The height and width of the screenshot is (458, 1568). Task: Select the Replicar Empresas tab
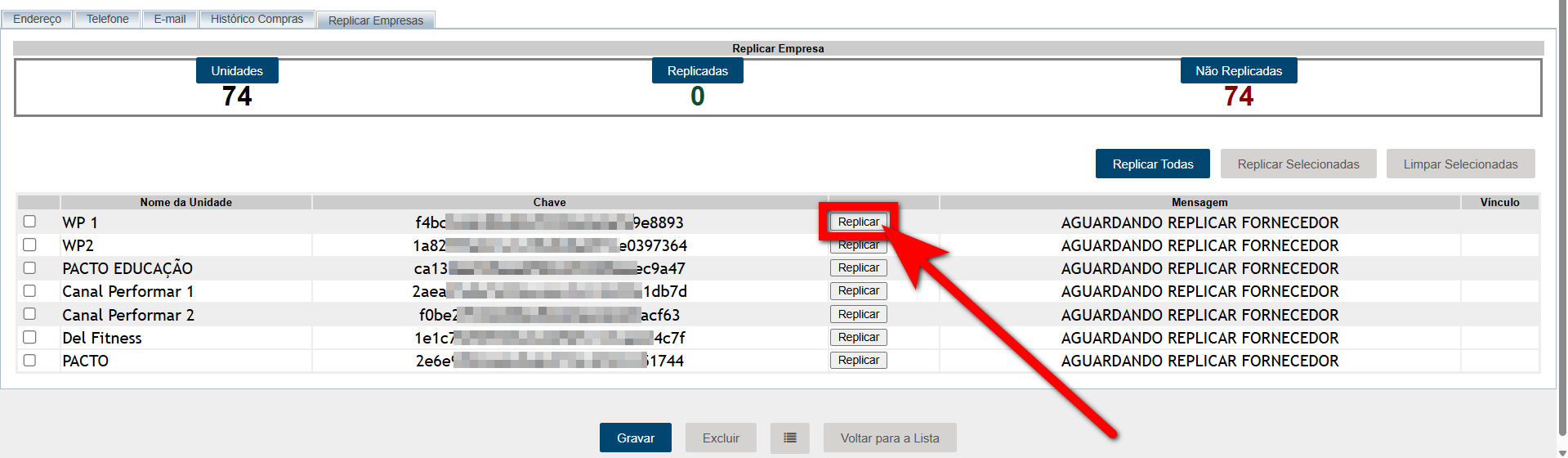click(376, 20)
